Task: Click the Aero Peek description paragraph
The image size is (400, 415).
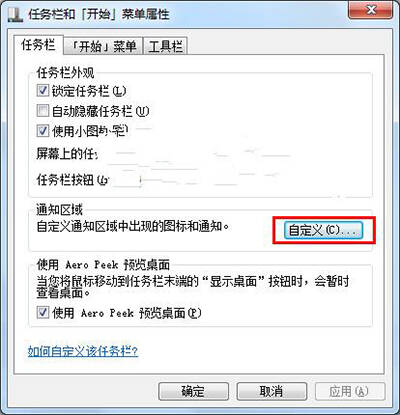Action: coord(193,287)
